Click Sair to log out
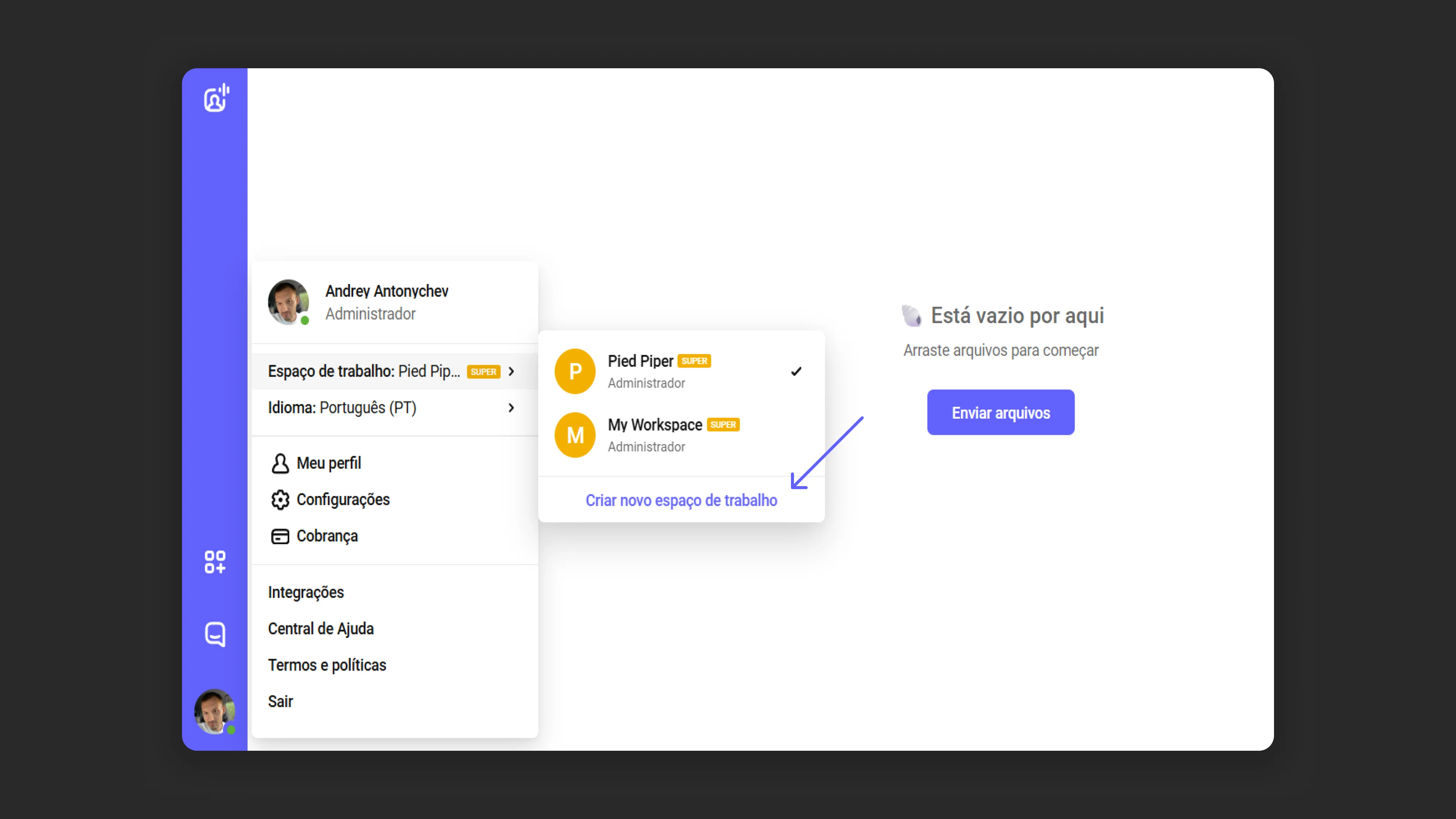 280,701
